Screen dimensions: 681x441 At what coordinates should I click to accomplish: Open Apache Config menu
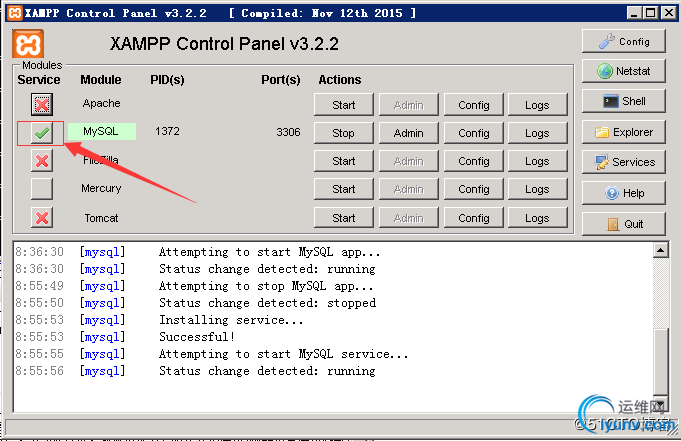point(474,105)
